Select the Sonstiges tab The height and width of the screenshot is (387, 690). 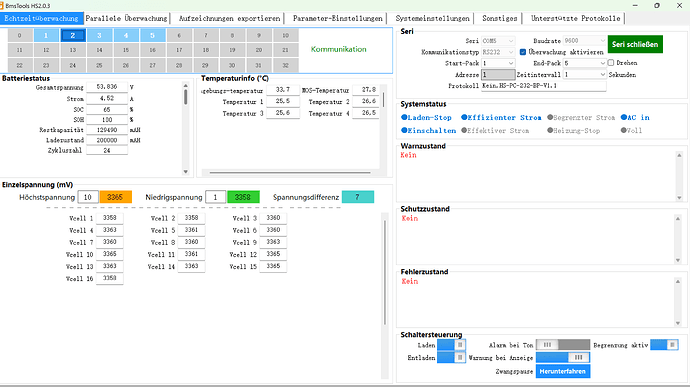(x=499, y=18)
